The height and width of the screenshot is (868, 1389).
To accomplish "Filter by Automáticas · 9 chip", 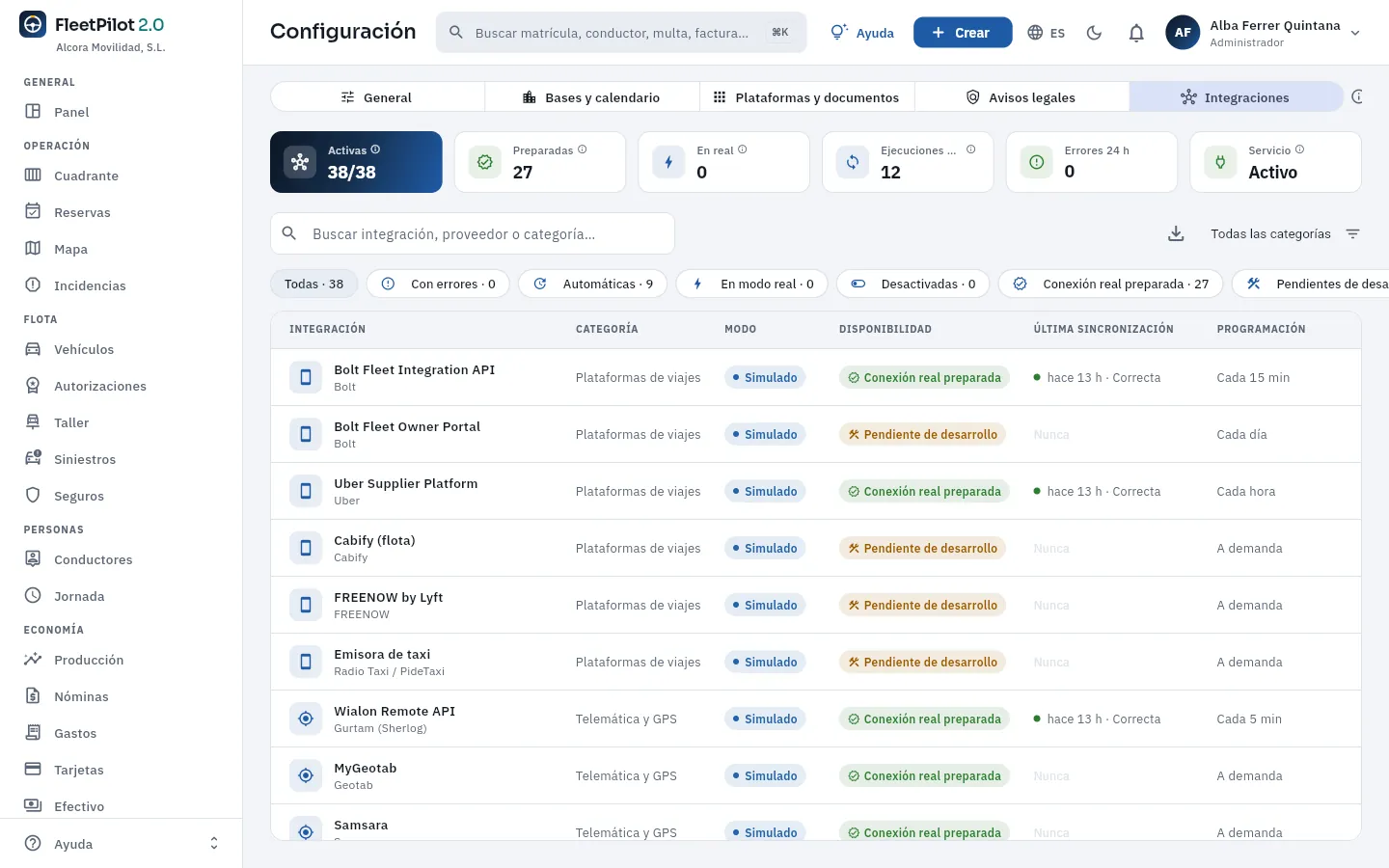I will [592, 284].
